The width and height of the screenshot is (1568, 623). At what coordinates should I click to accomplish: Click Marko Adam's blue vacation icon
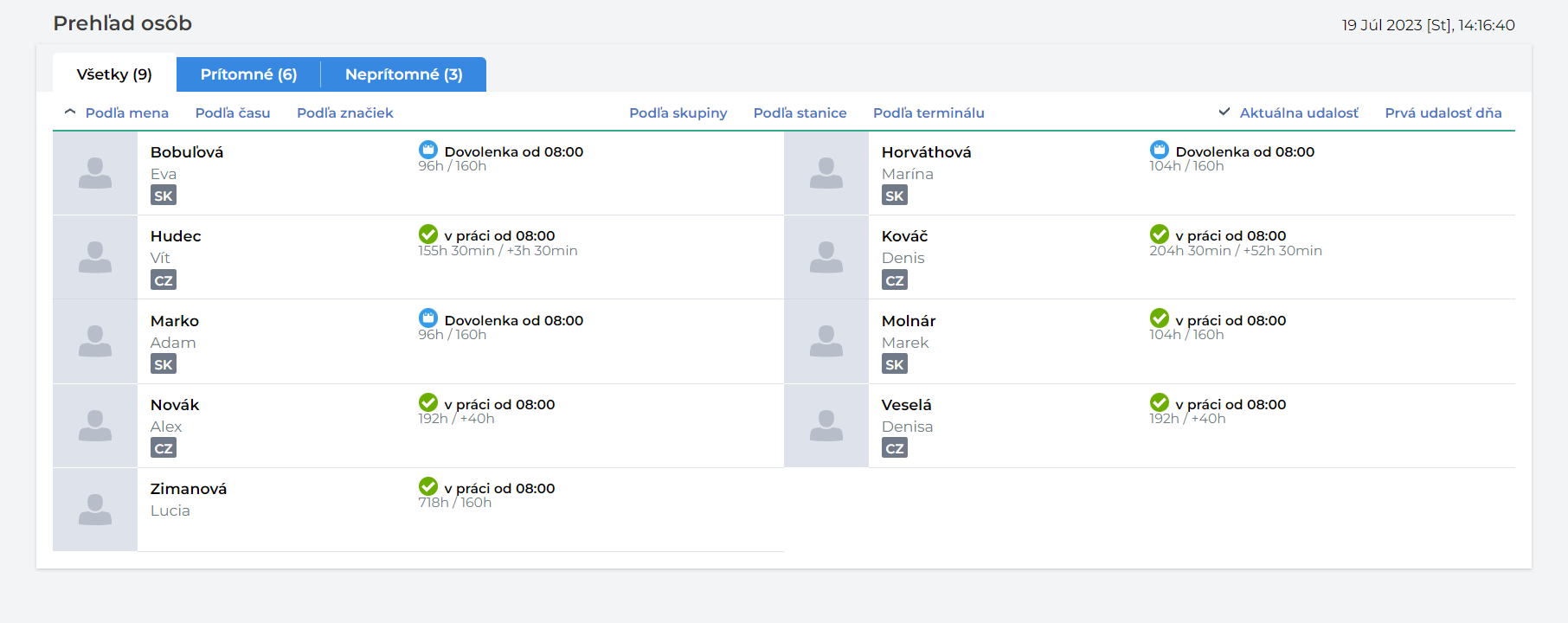click(x=428, y=318)
